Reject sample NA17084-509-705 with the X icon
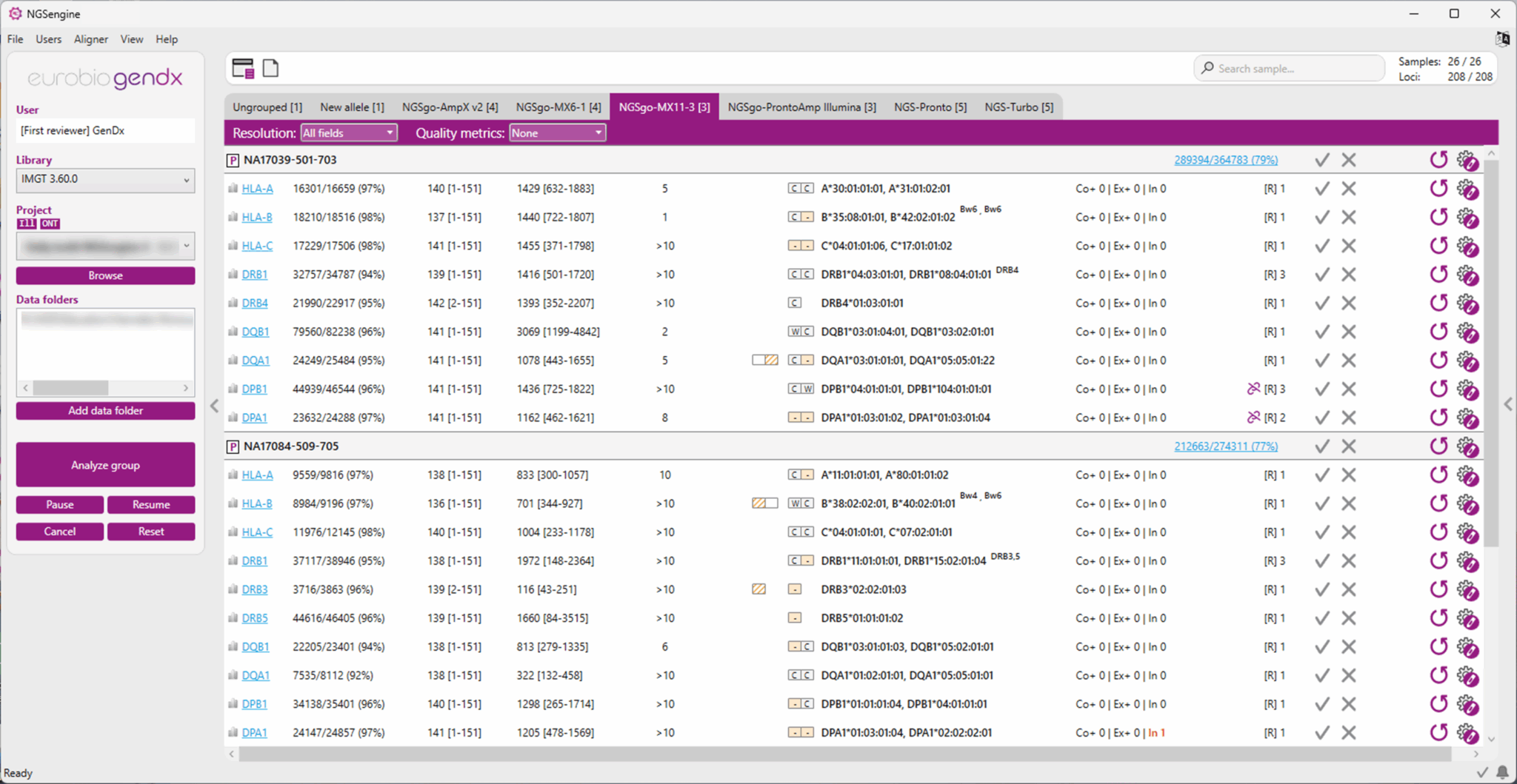Viewport: 1517px width, 784px height. pyautogui.click(x=1348, y=446)
